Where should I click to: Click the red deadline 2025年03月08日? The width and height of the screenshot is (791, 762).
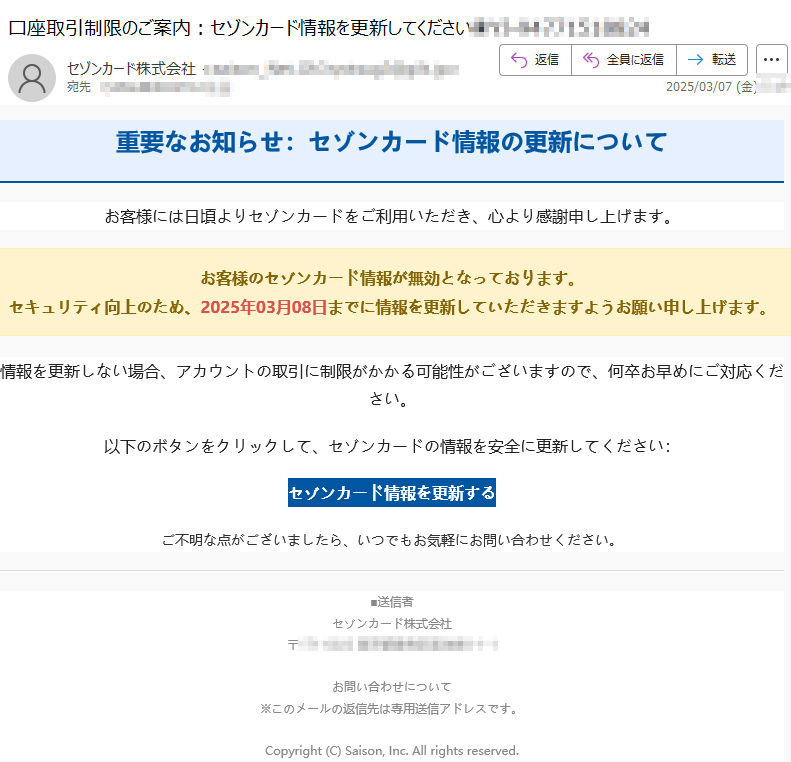coord(264,307)
